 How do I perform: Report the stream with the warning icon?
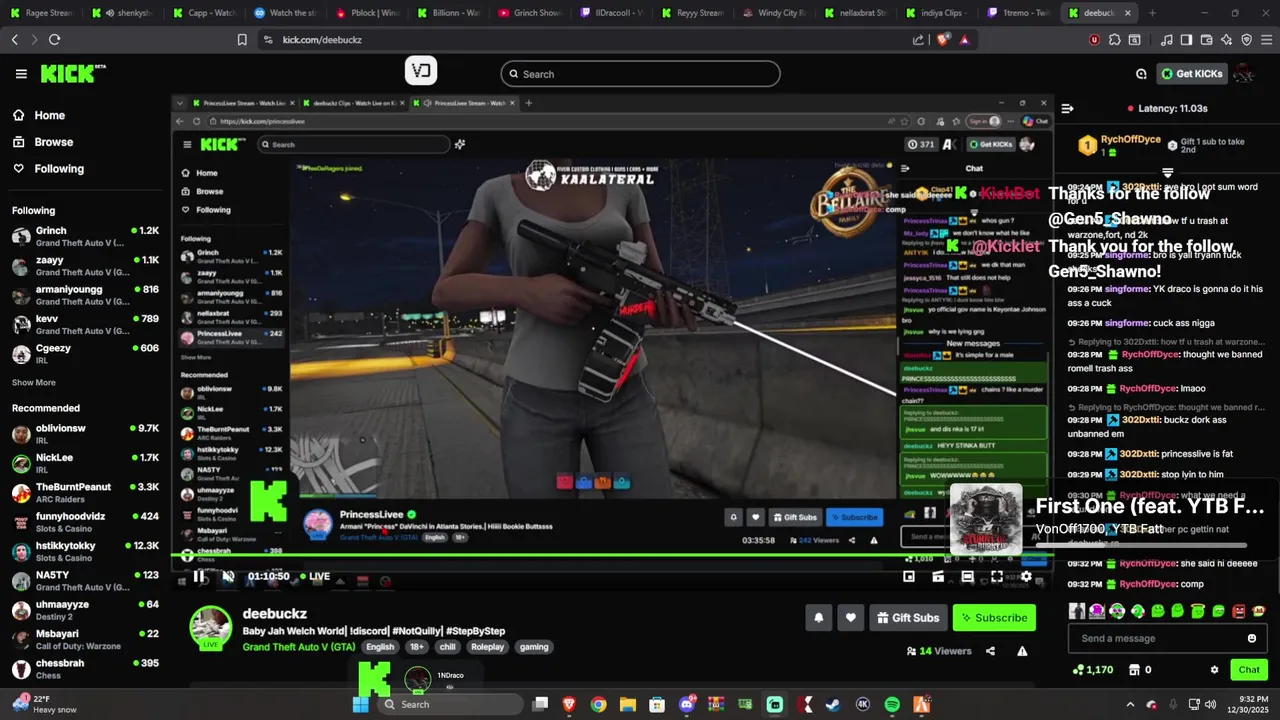tap(1022, 651)
